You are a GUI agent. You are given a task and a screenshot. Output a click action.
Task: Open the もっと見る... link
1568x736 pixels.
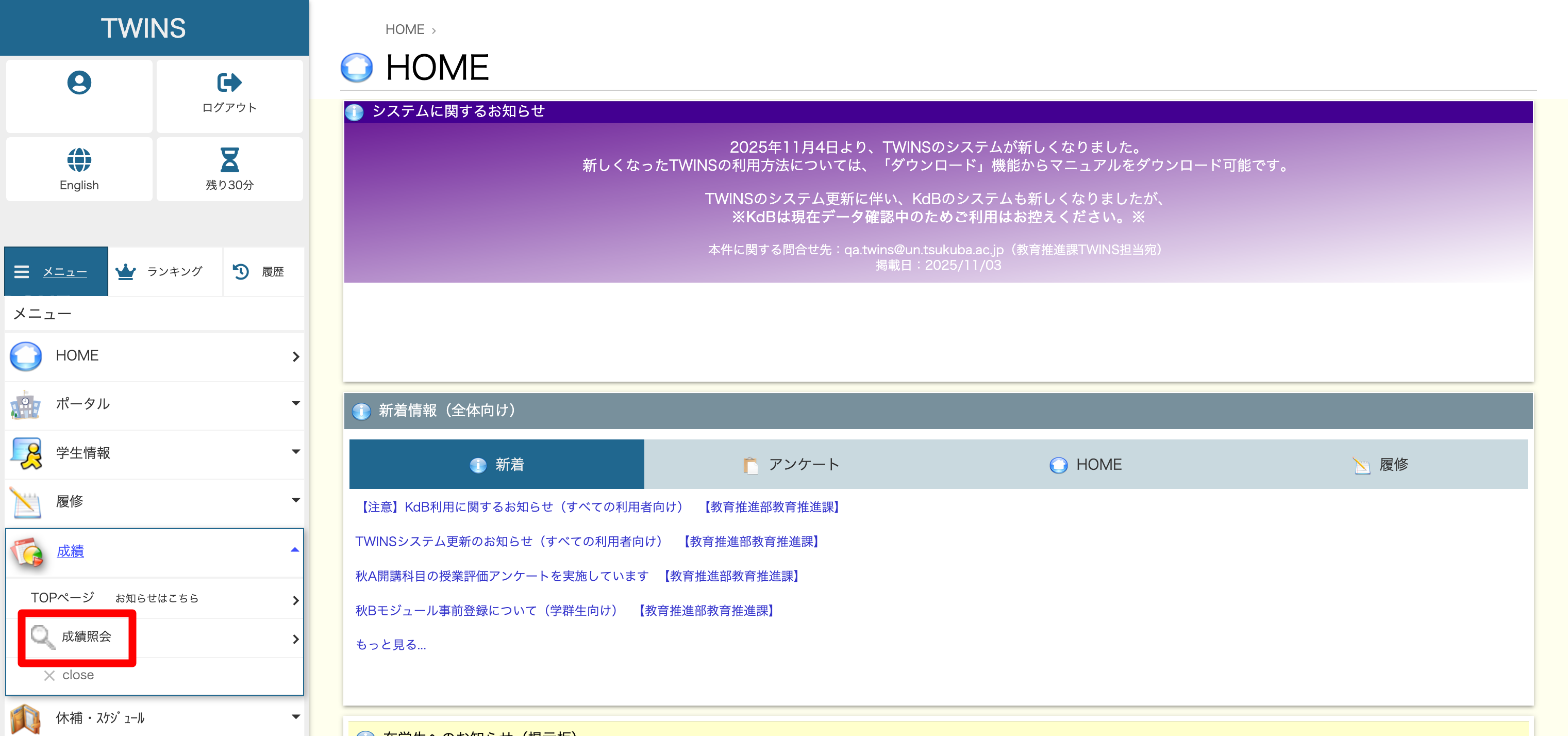[390, 645]
